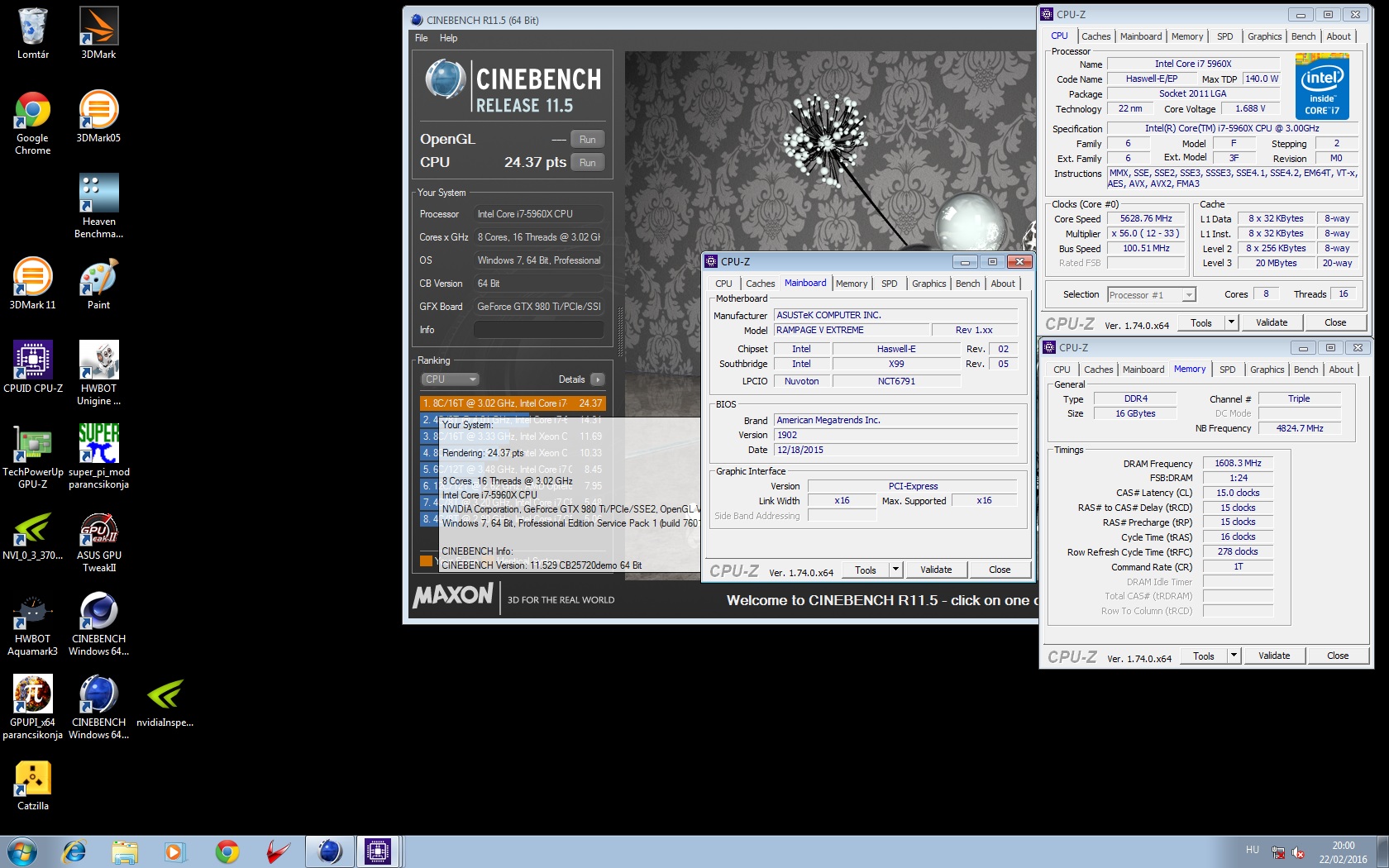
Task: Open the Catzilla desktop shortcut
Action: (x=33, y=785)
